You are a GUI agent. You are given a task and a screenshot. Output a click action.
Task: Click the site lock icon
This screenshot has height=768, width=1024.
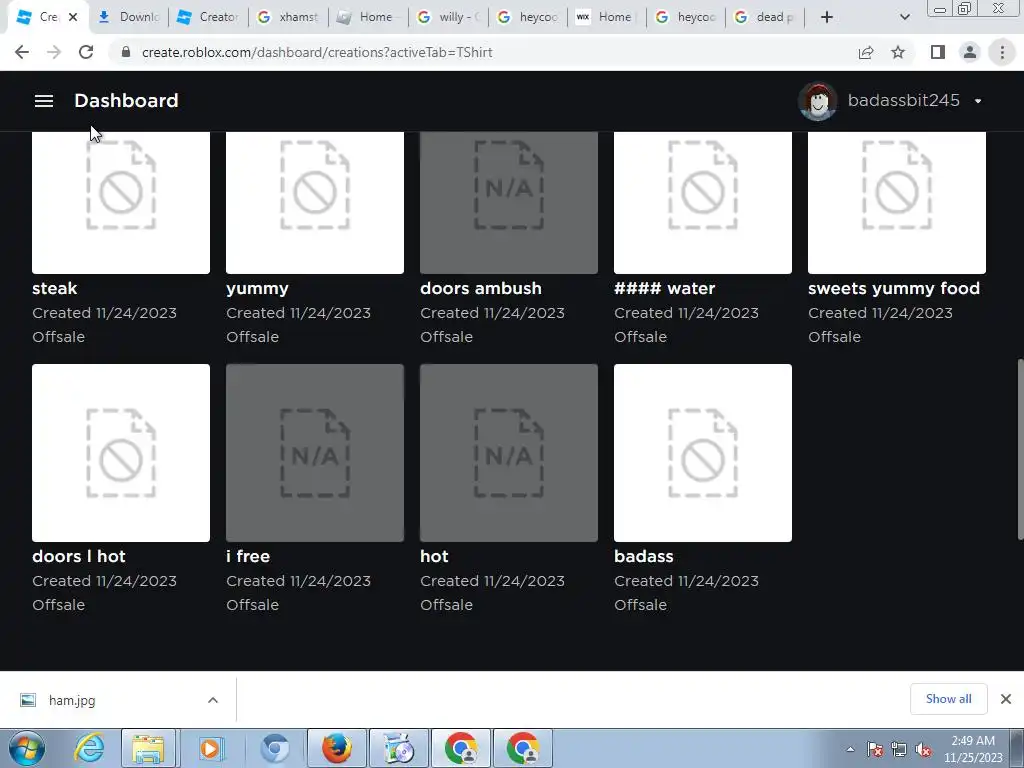126,52
